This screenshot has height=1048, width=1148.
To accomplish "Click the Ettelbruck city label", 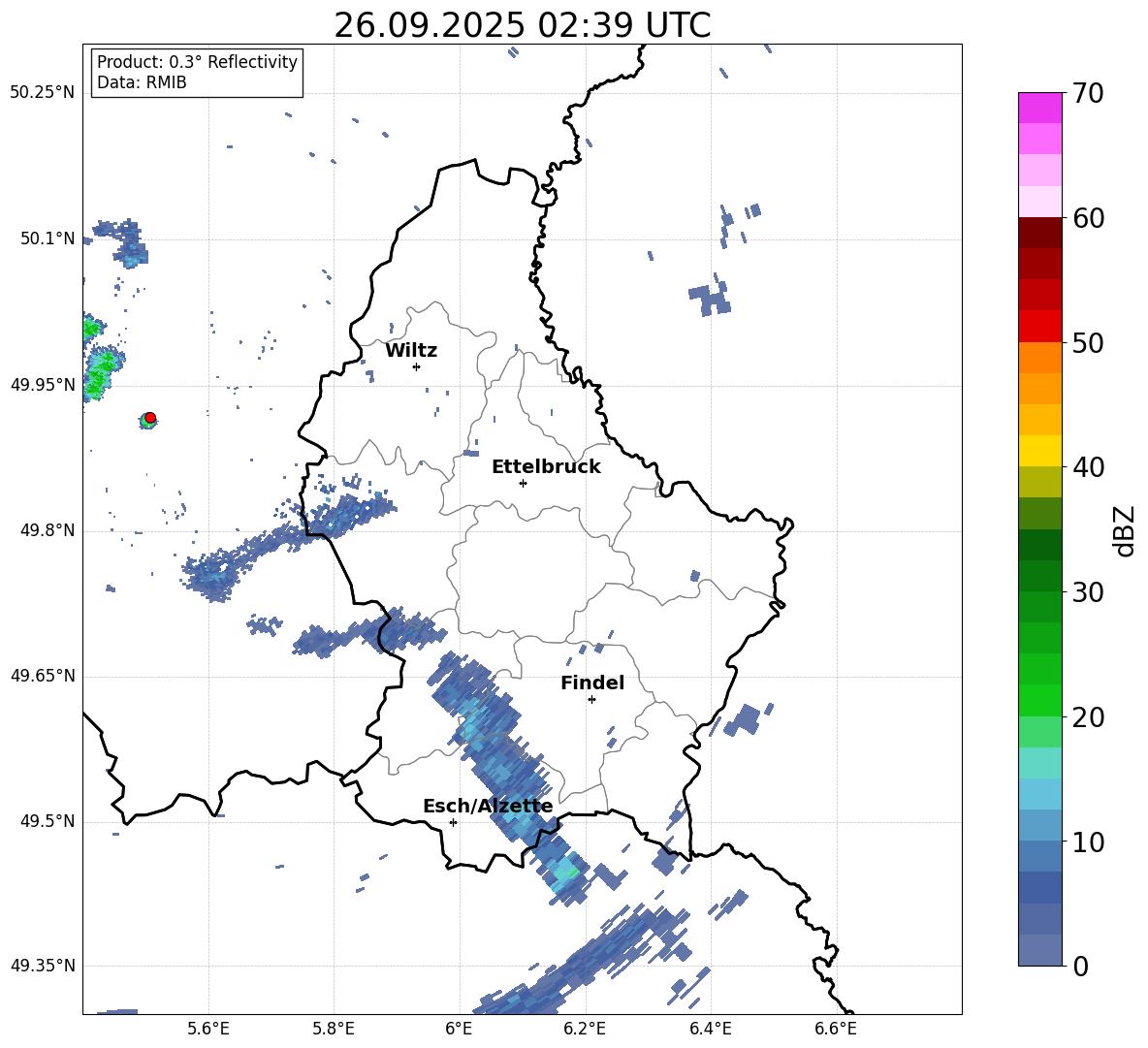I will click(546, 467).
